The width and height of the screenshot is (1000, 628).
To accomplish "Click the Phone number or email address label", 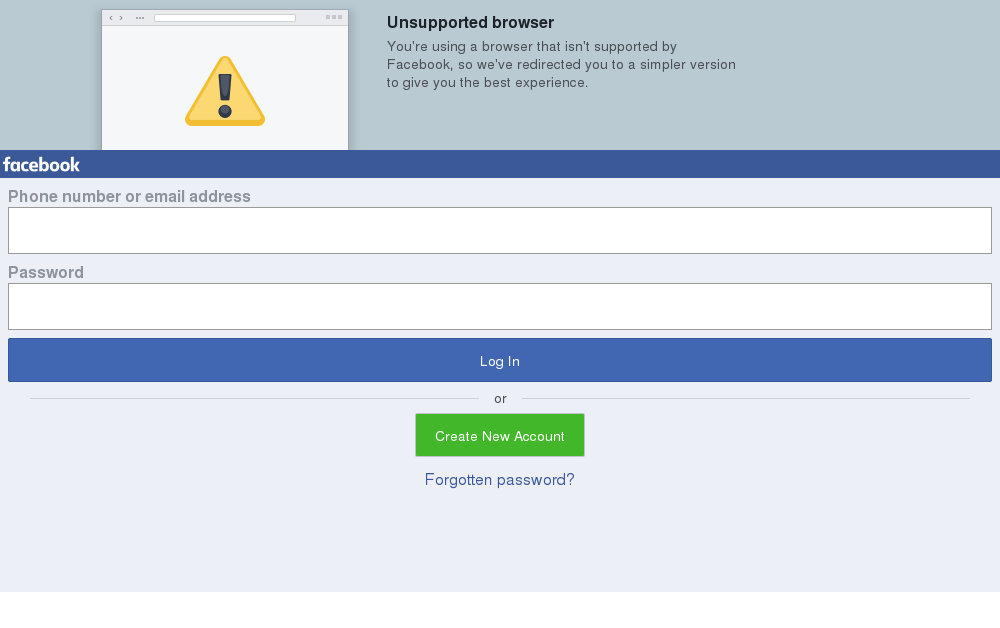I will pyautogui.click(x=129, y=196).
